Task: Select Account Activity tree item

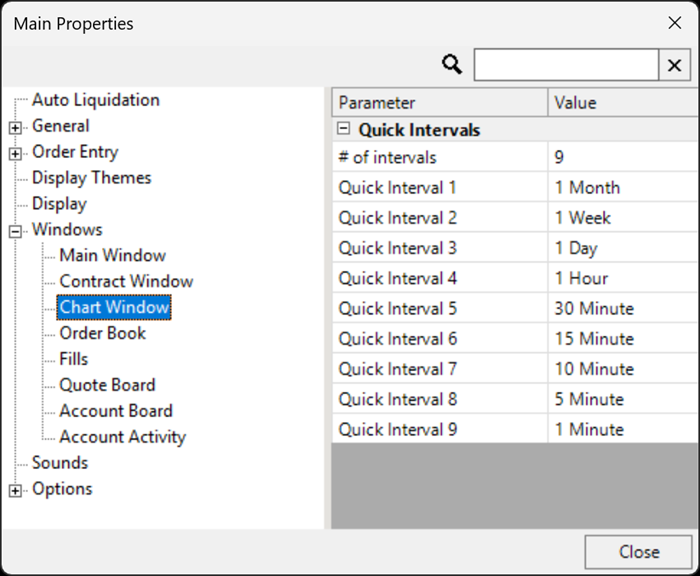Action: pyautogui.click(x=122, y=437)
